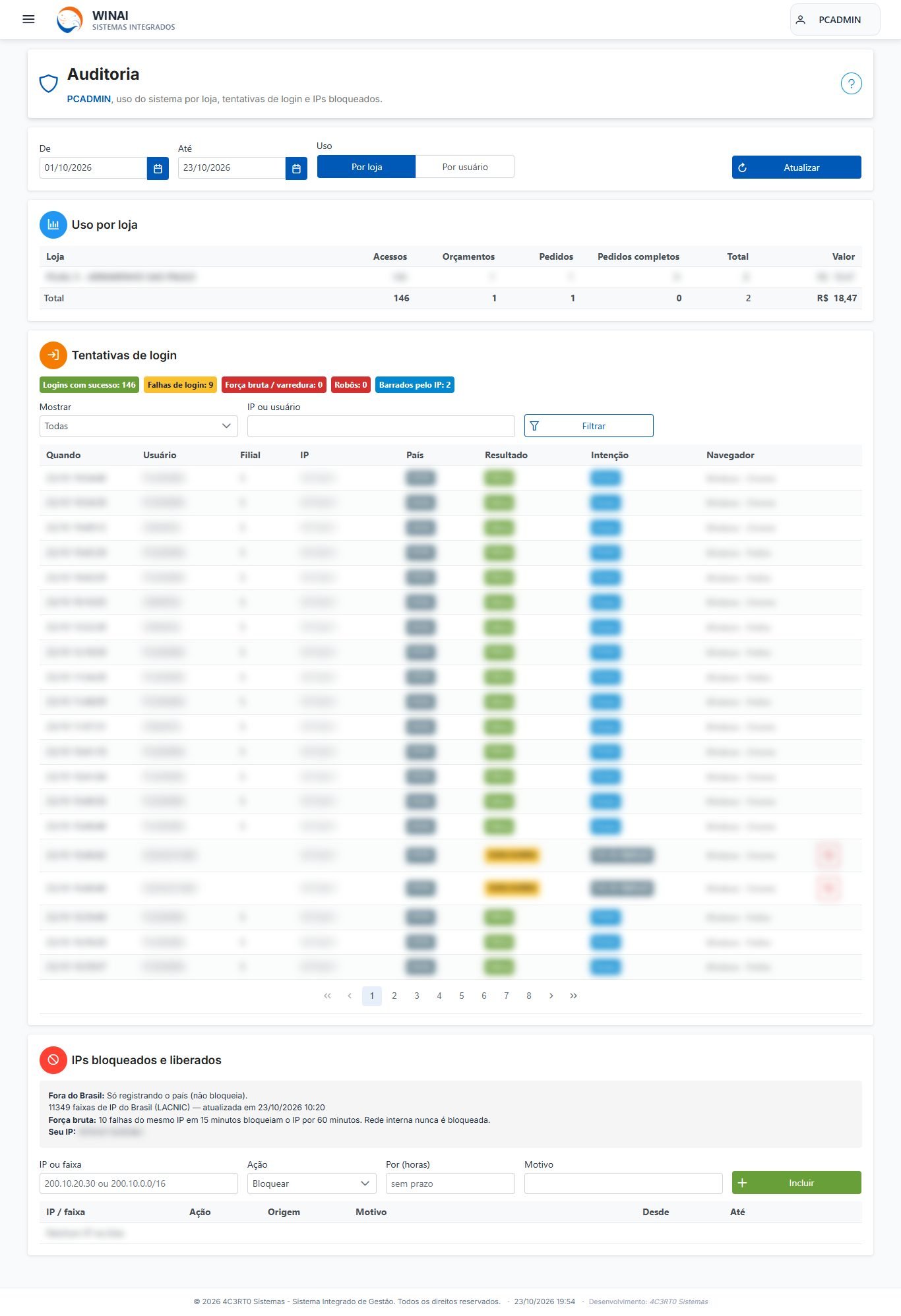Open the De date calendar picker
901x1316 pixels.
tap(158, 168)
